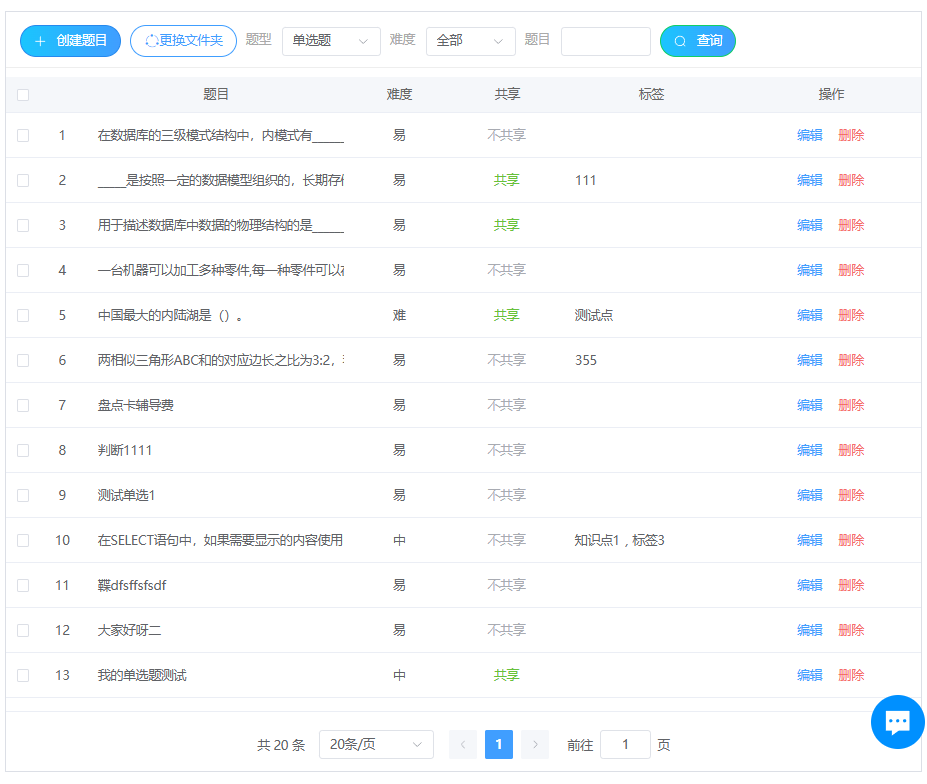Click the 难度 column header
The image size is (927, 784).
399,94
